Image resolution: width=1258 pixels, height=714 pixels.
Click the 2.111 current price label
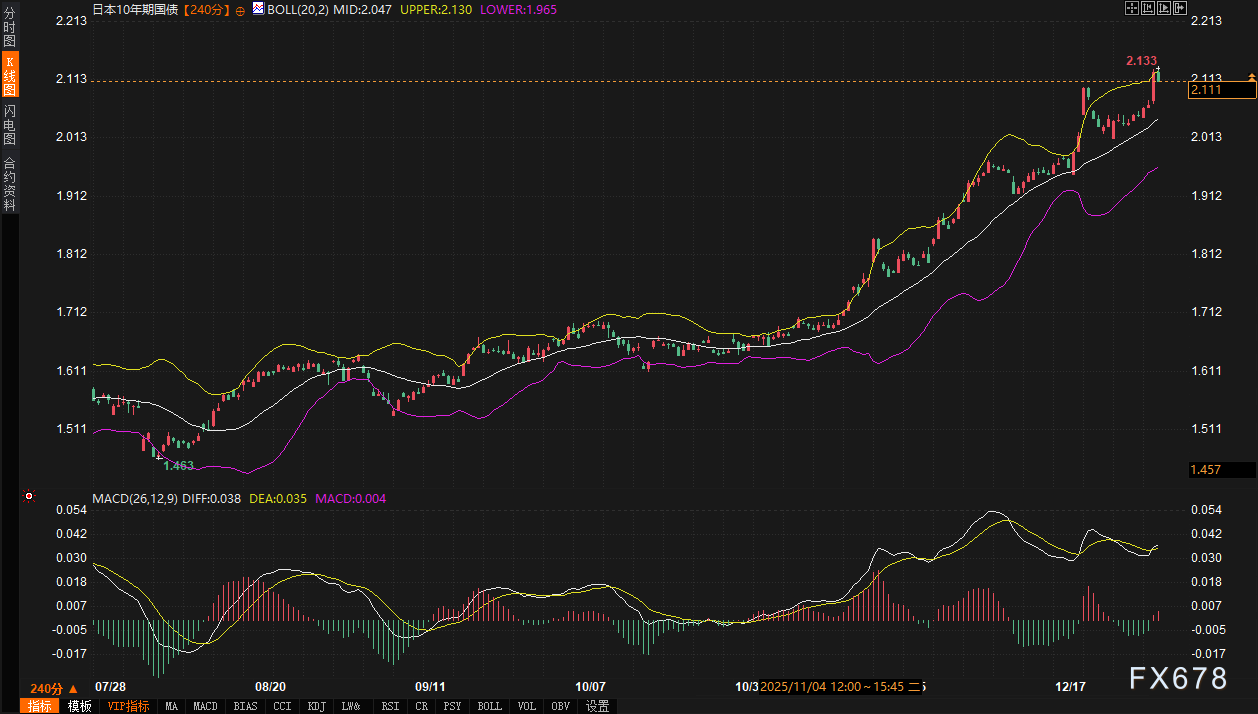pyautogui.click(x=1220, y=91)
